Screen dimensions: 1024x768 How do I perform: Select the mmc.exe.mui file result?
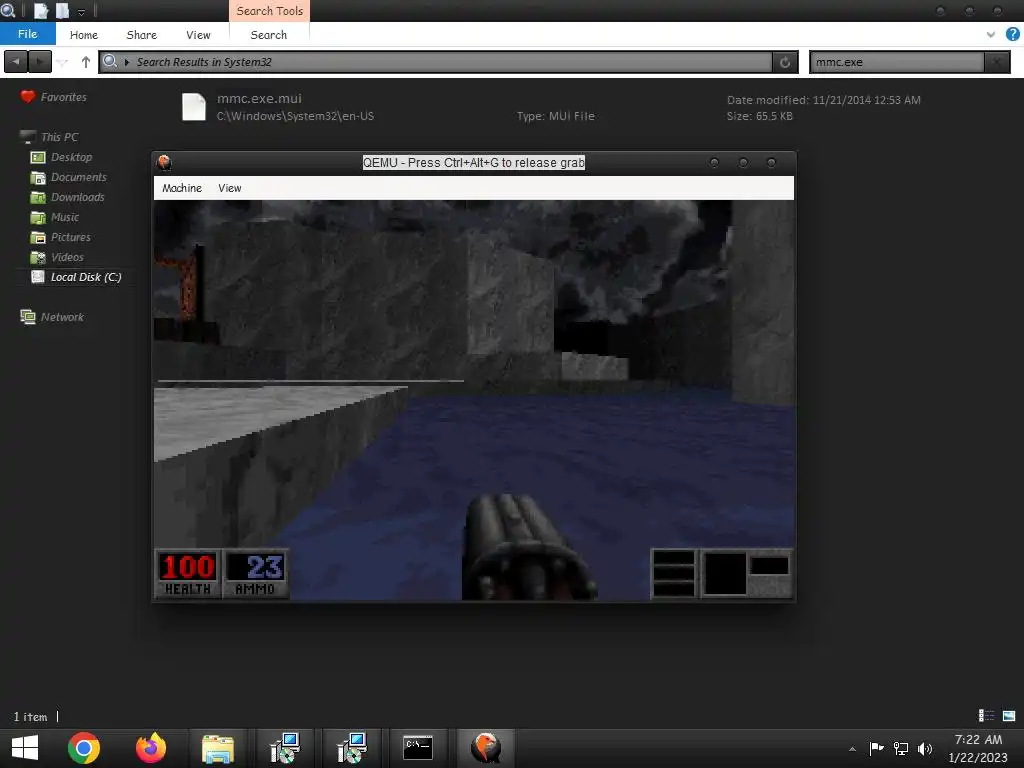coord(552,107)
